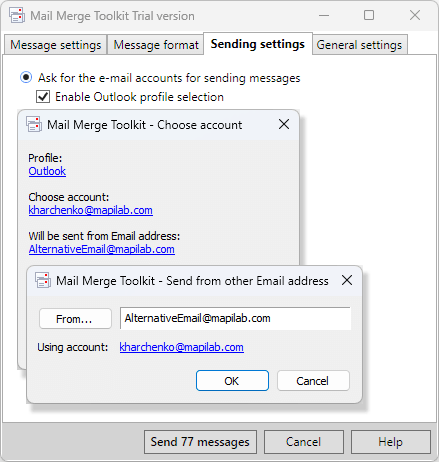Open the Outlook profile link
The width and height of the screenshot is (439, 462).
47,171
